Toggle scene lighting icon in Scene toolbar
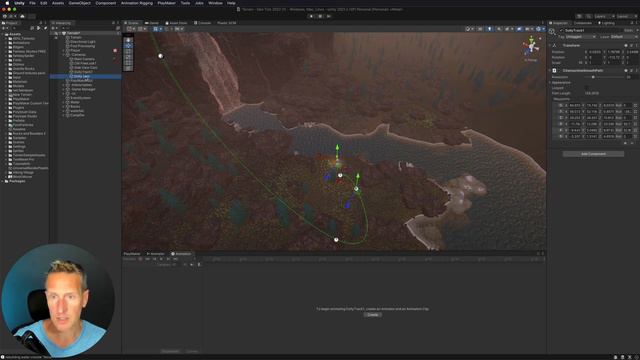This screenshot has height=360, width=640. [x=489, y=29]
